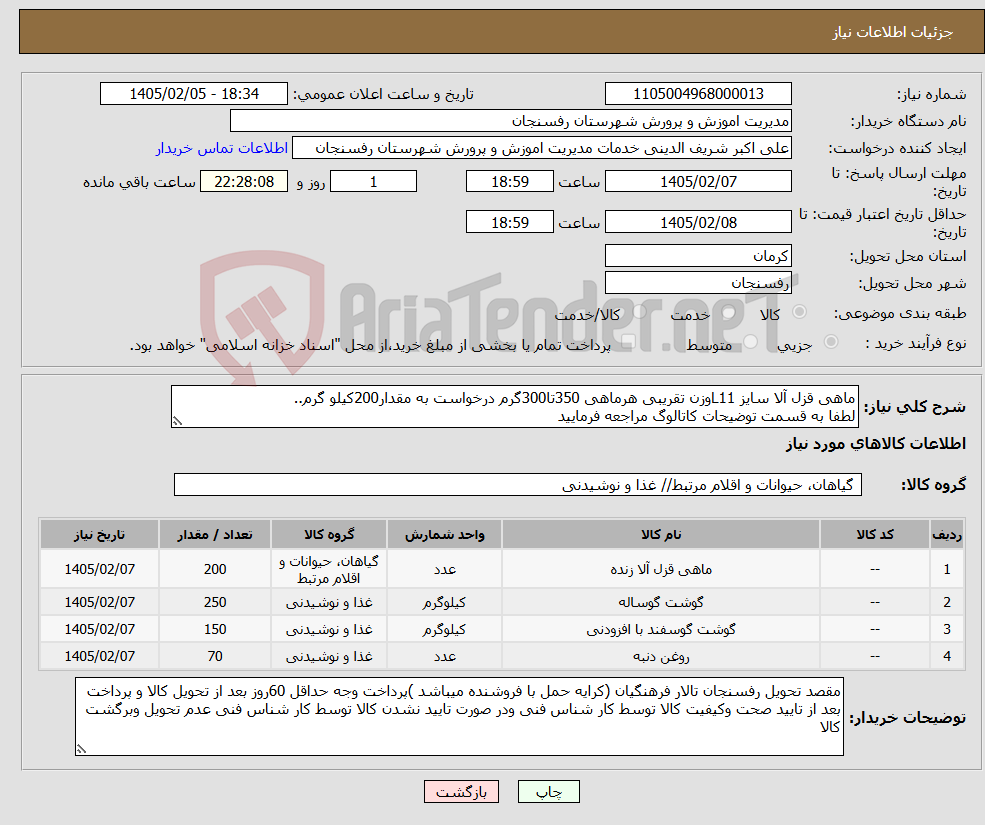Click the ردیف column header
The height and width of the screenshot is (825, 985).
(947, 535)
